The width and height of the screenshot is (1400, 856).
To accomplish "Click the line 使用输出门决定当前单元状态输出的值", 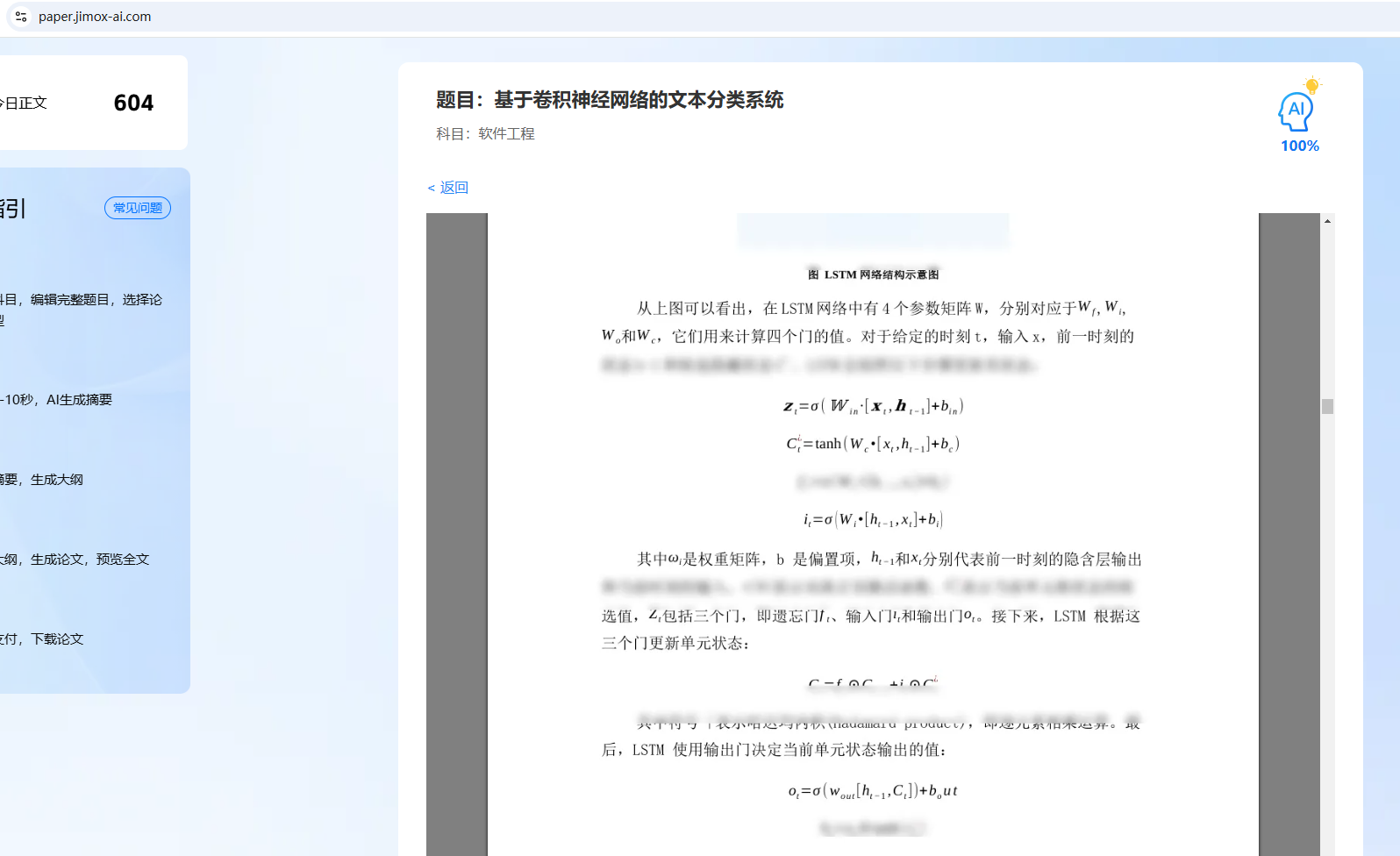I will (x=810, y=750).
